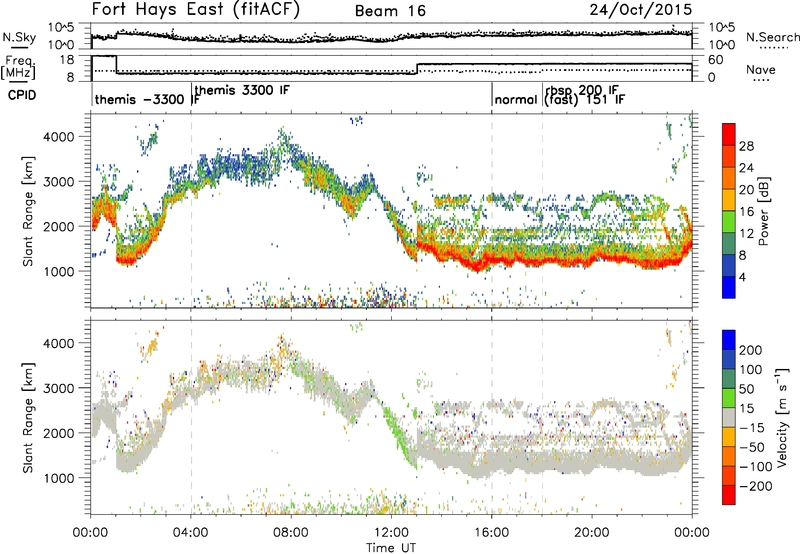
Task: Click the Nave legend label
Action: click(761, 69)
